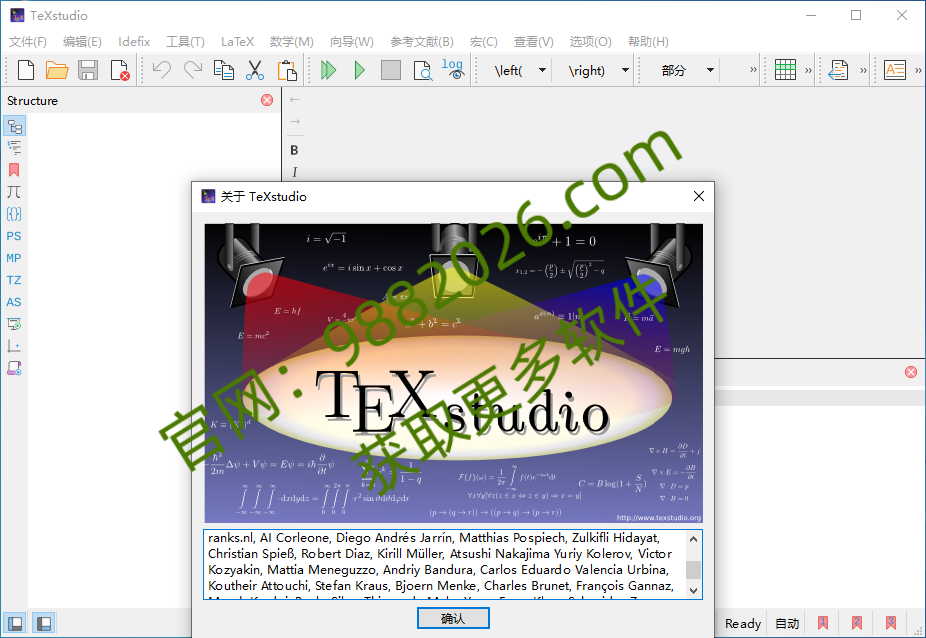This screenshot has width=926, height=638.
Task: Click 确认 button in About dialog
Action: (453, 619)
